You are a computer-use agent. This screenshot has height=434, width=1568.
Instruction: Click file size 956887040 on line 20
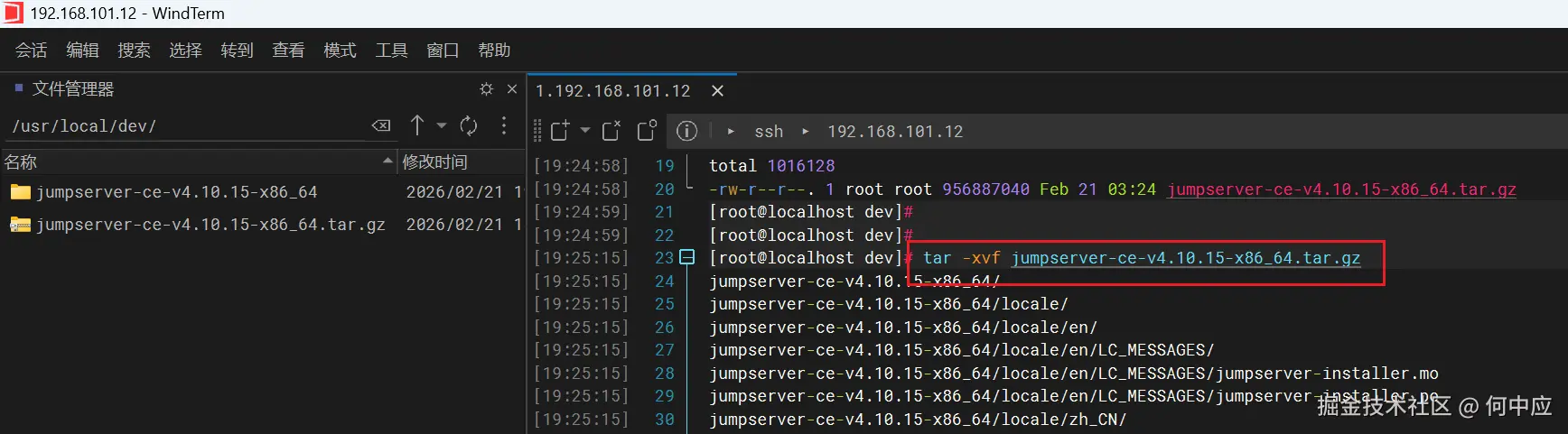click(x=985, y=189)
